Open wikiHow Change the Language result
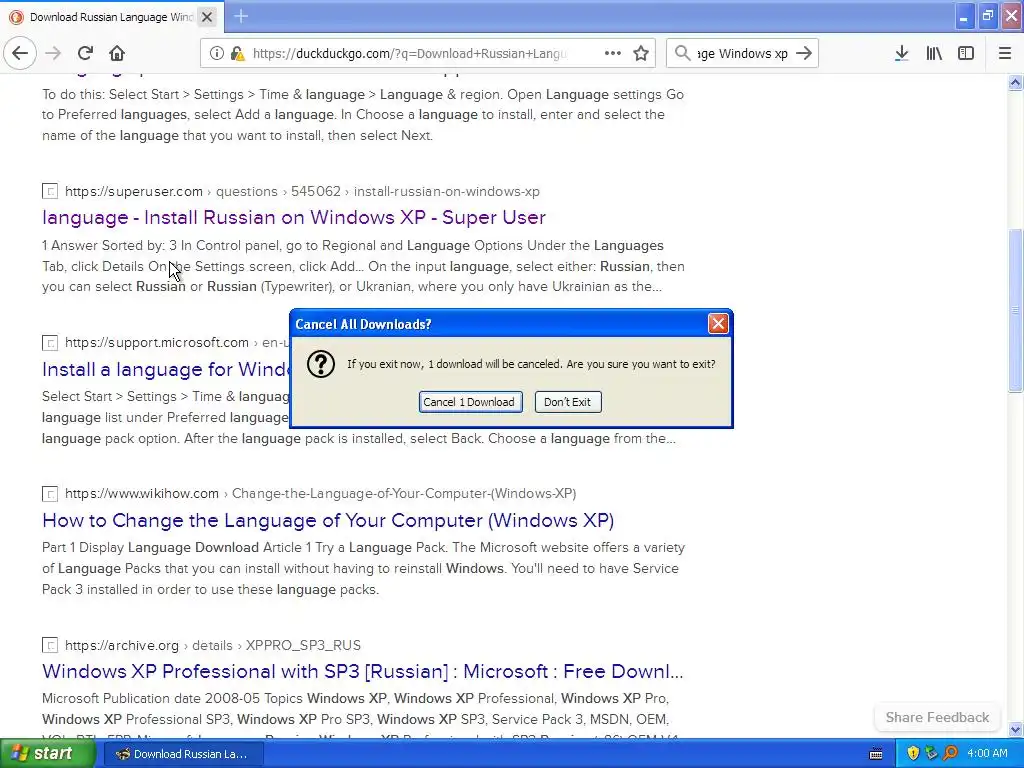The height and width of the screenshot is (768, 1024). [328, 520]
